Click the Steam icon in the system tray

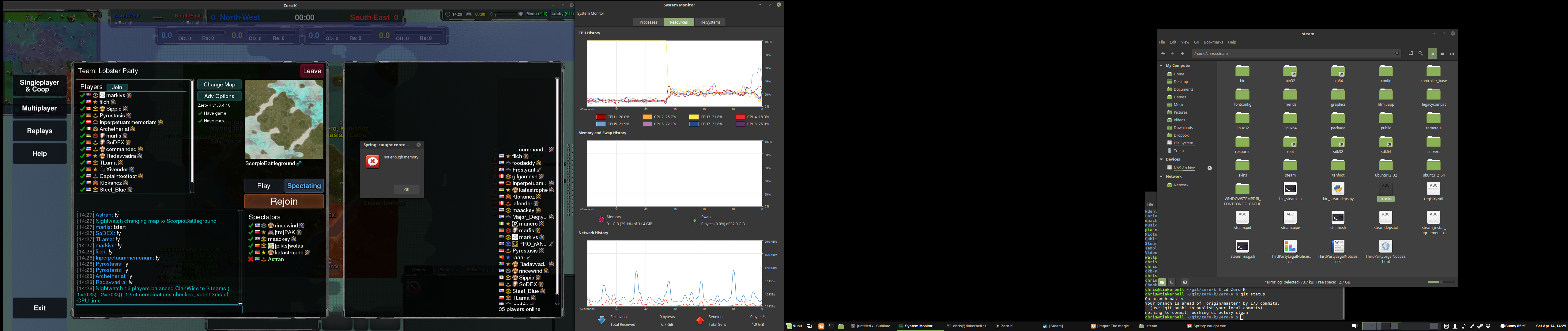(1480, 327)
